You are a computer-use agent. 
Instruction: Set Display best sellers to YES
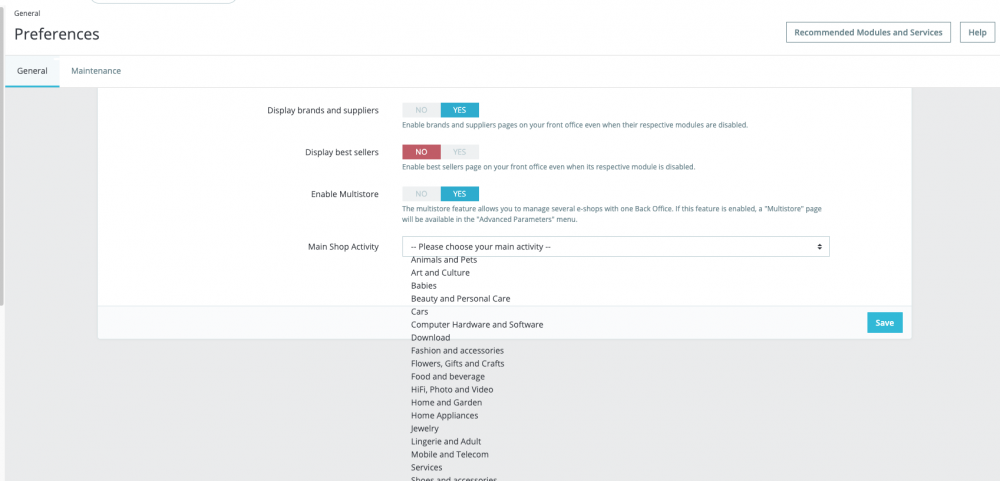(x=460, y=152)
